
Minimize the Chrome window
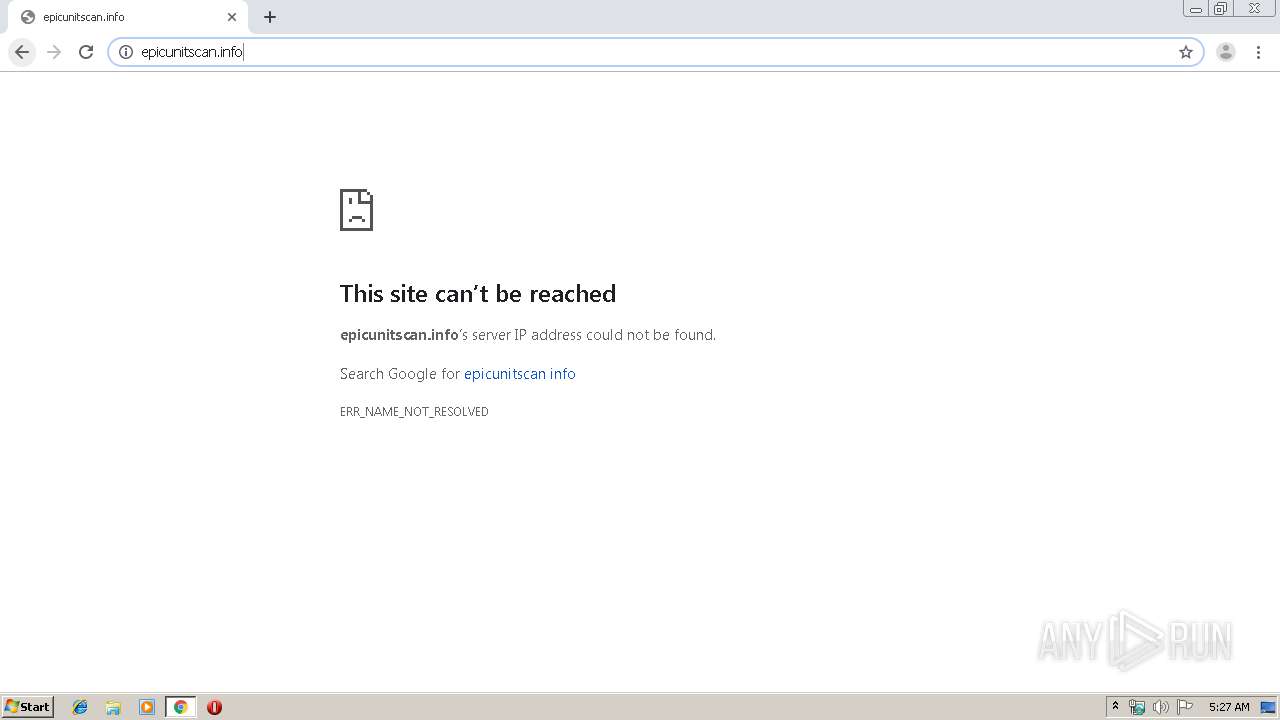click(1196, 9)
